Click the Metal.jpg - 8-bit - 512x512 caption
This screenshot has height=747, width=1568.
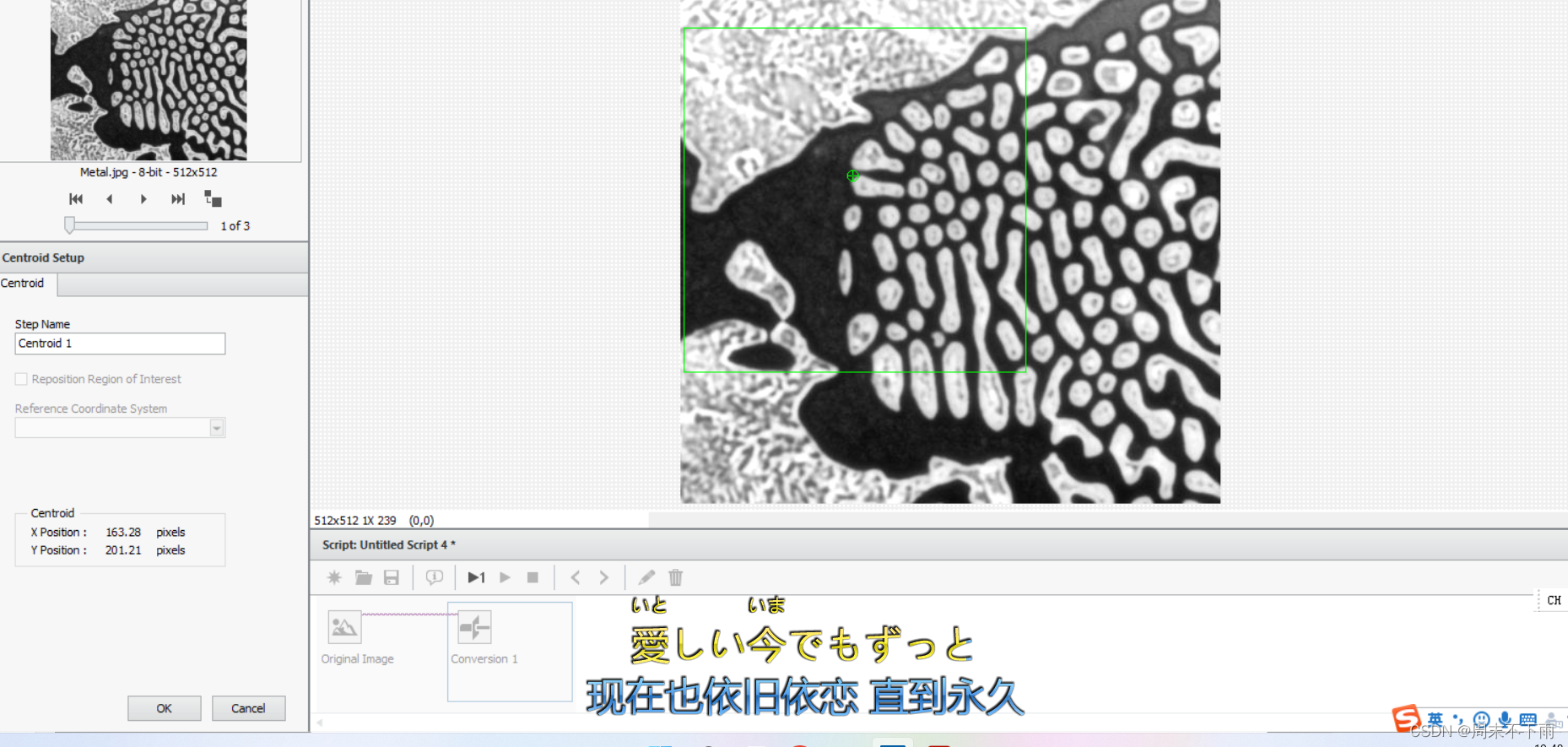[149, 172]
